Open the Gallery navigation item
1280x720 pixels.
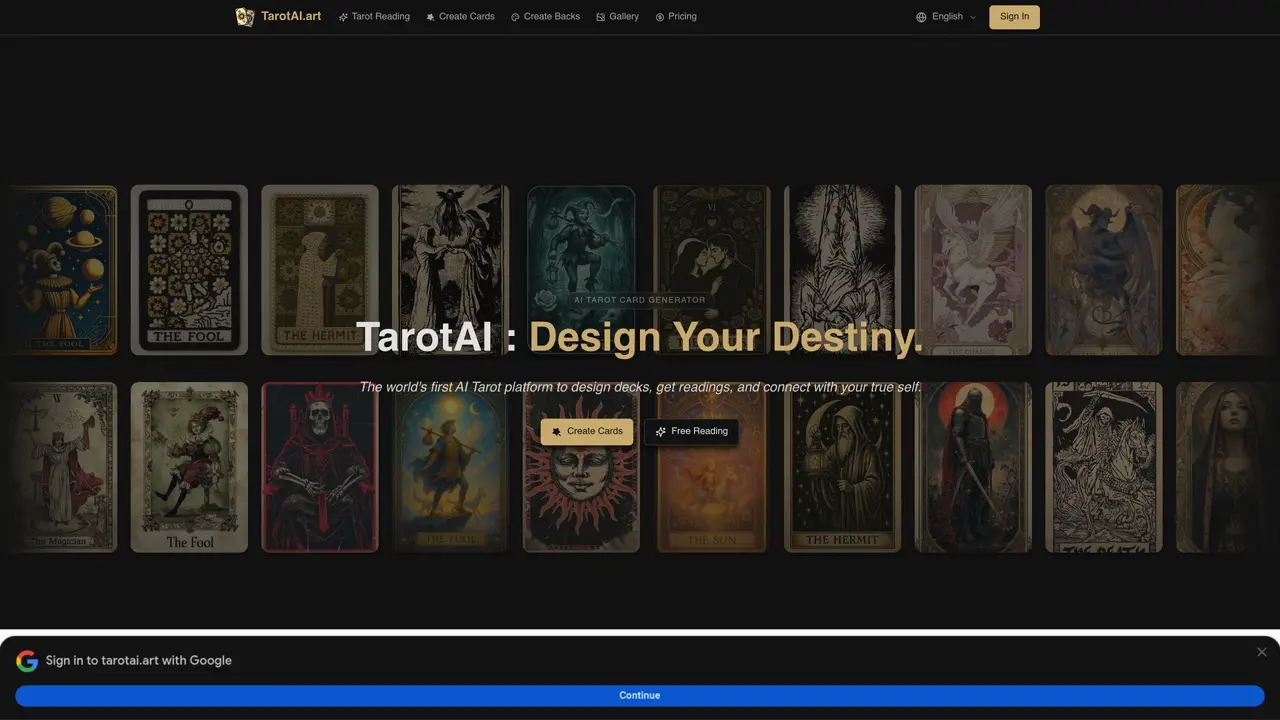pyautogui.click(x=617, y=17)
